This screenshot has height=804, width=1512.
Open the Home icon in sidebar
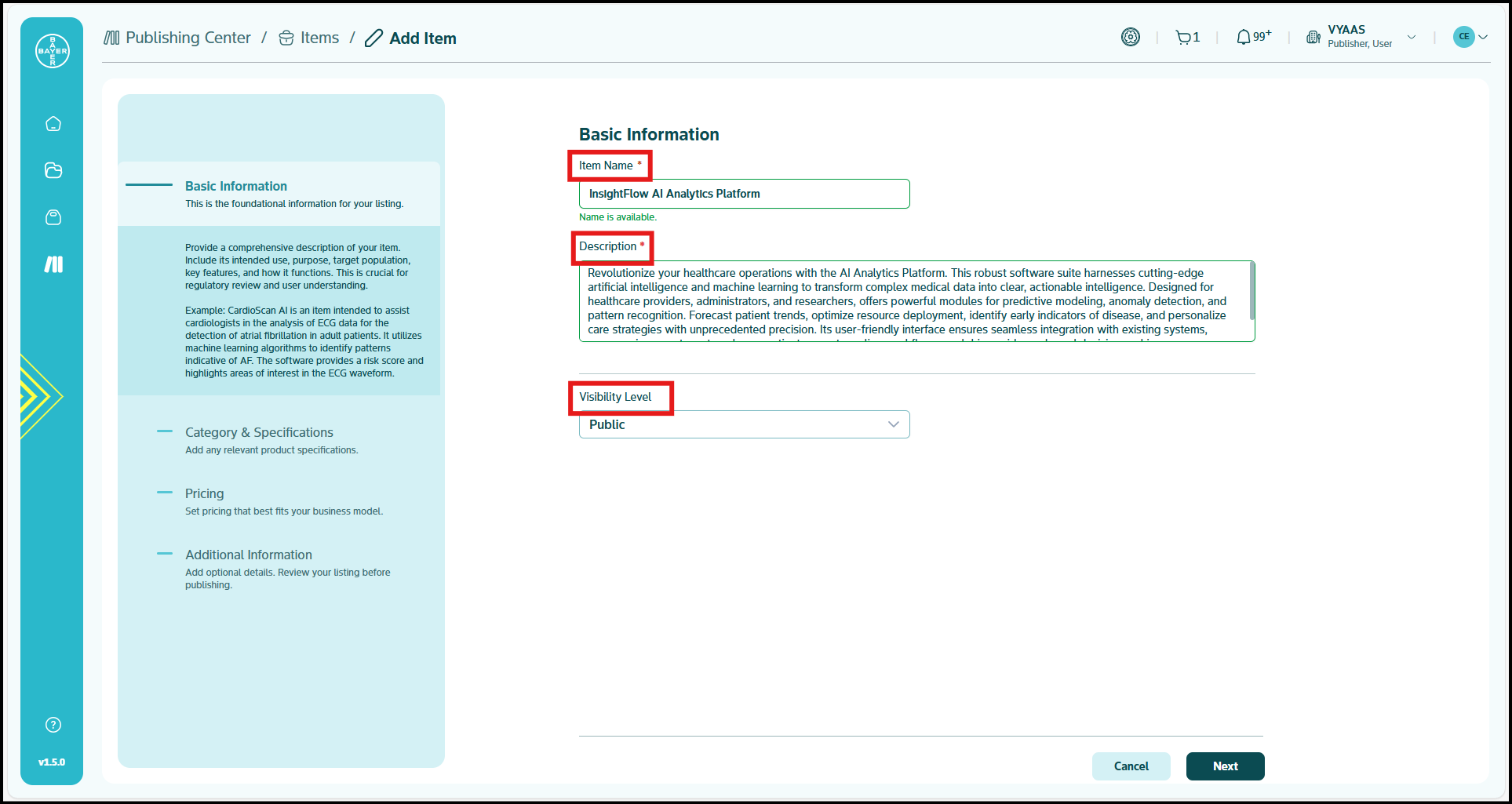pyautogui.click(x=53, y=124)
